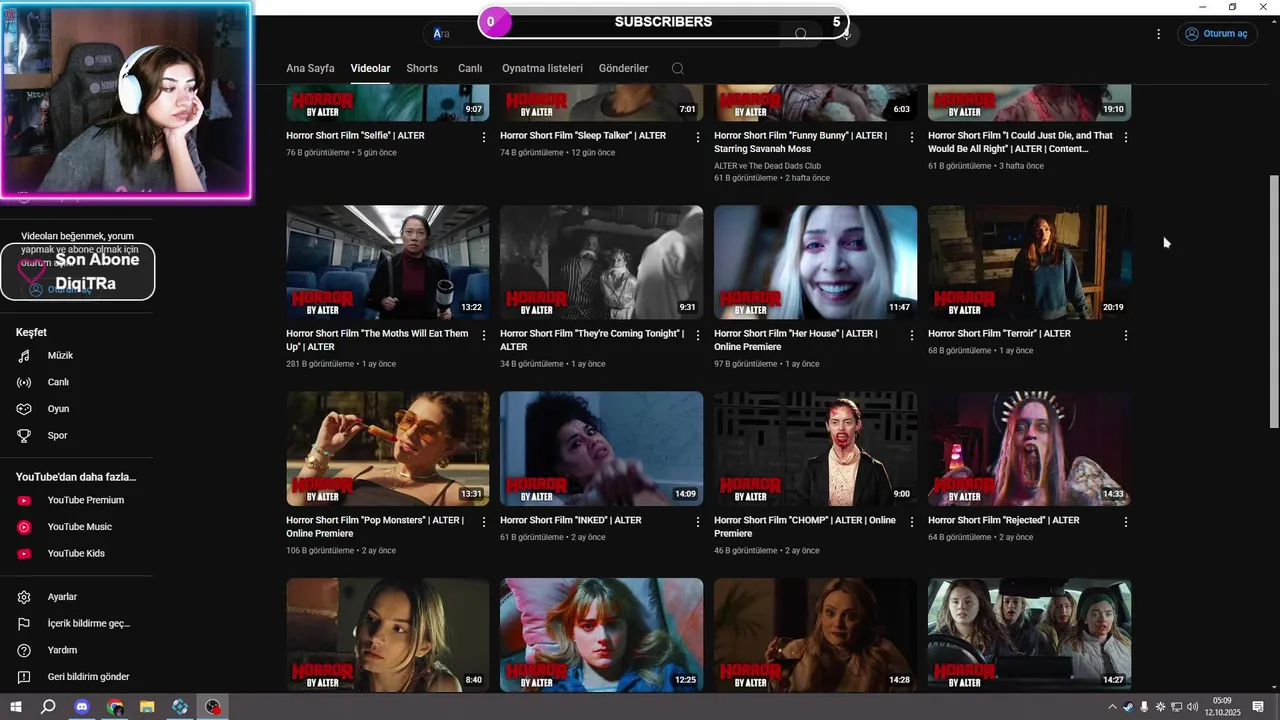Switch to the Shorts tab
Viewport: 1280px width, 720px height.
coord(422,68)
